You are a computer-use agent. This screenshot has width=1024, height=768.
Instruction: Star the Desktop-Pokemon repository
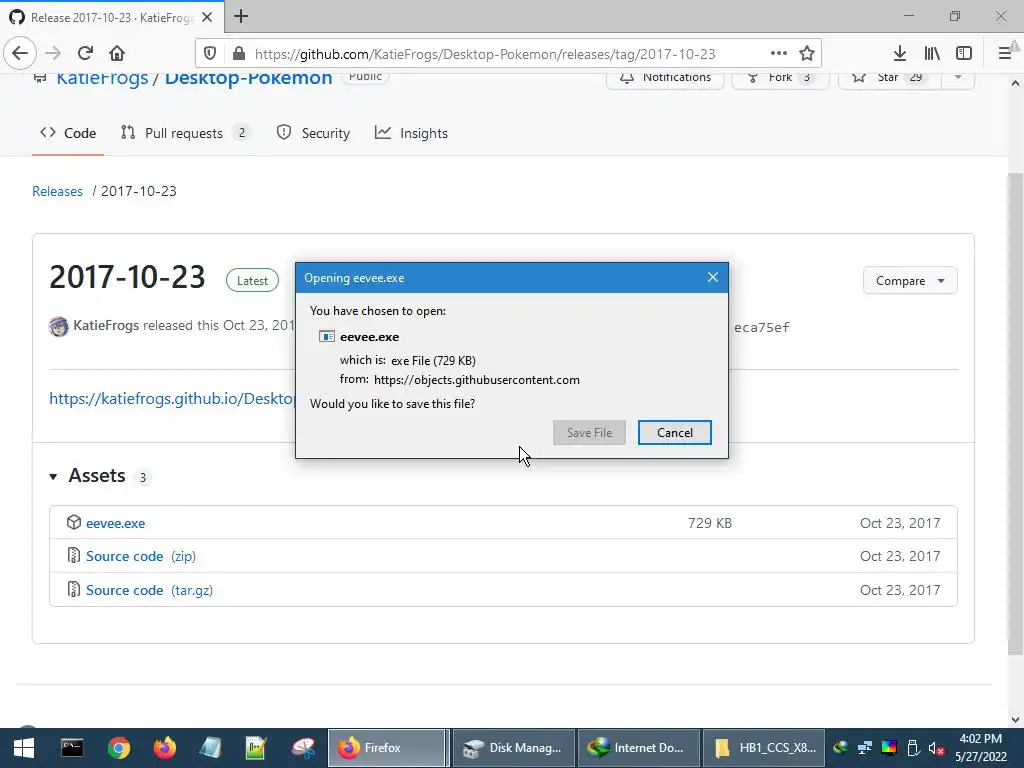click(889, 78)
